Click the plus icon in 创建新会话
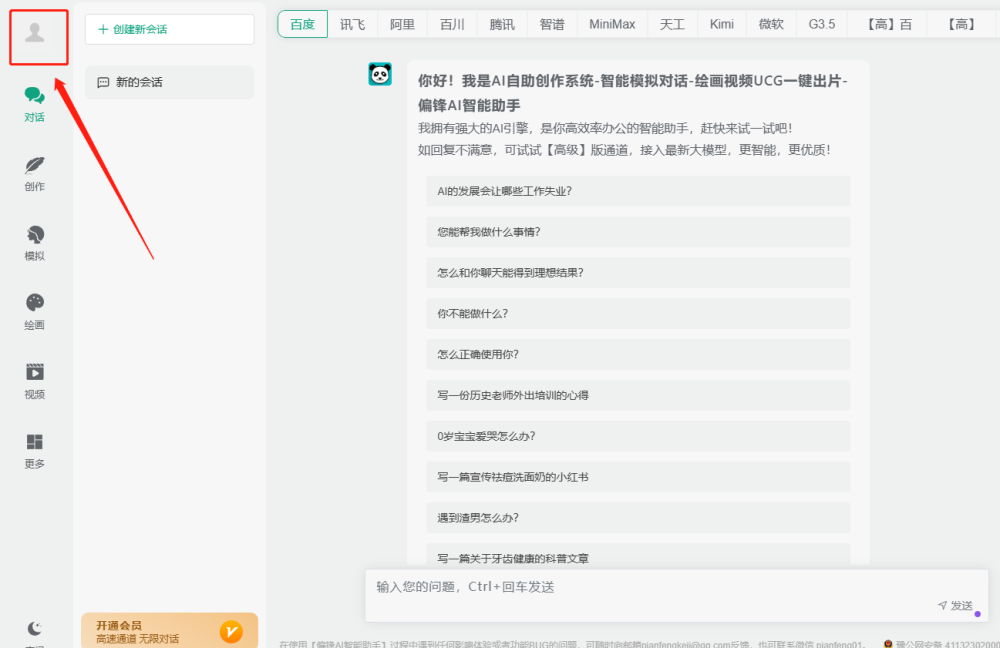 point(103,29)
